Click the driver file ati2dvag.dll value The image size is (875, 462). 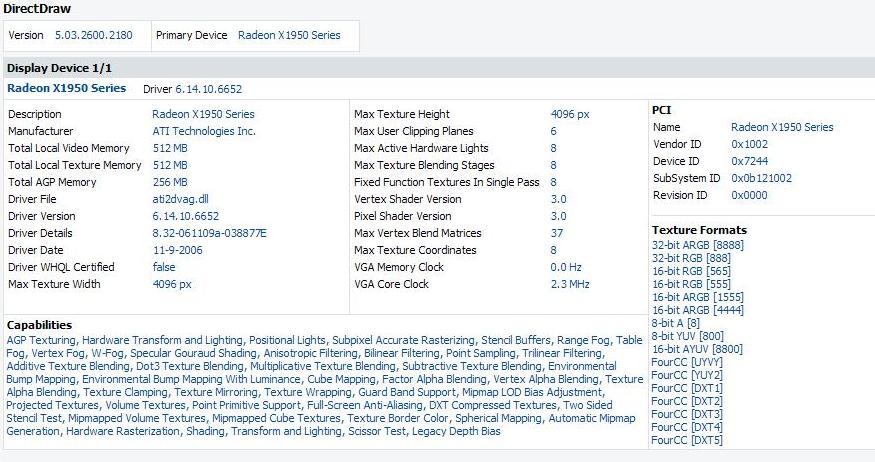click(x=180, y=199)
